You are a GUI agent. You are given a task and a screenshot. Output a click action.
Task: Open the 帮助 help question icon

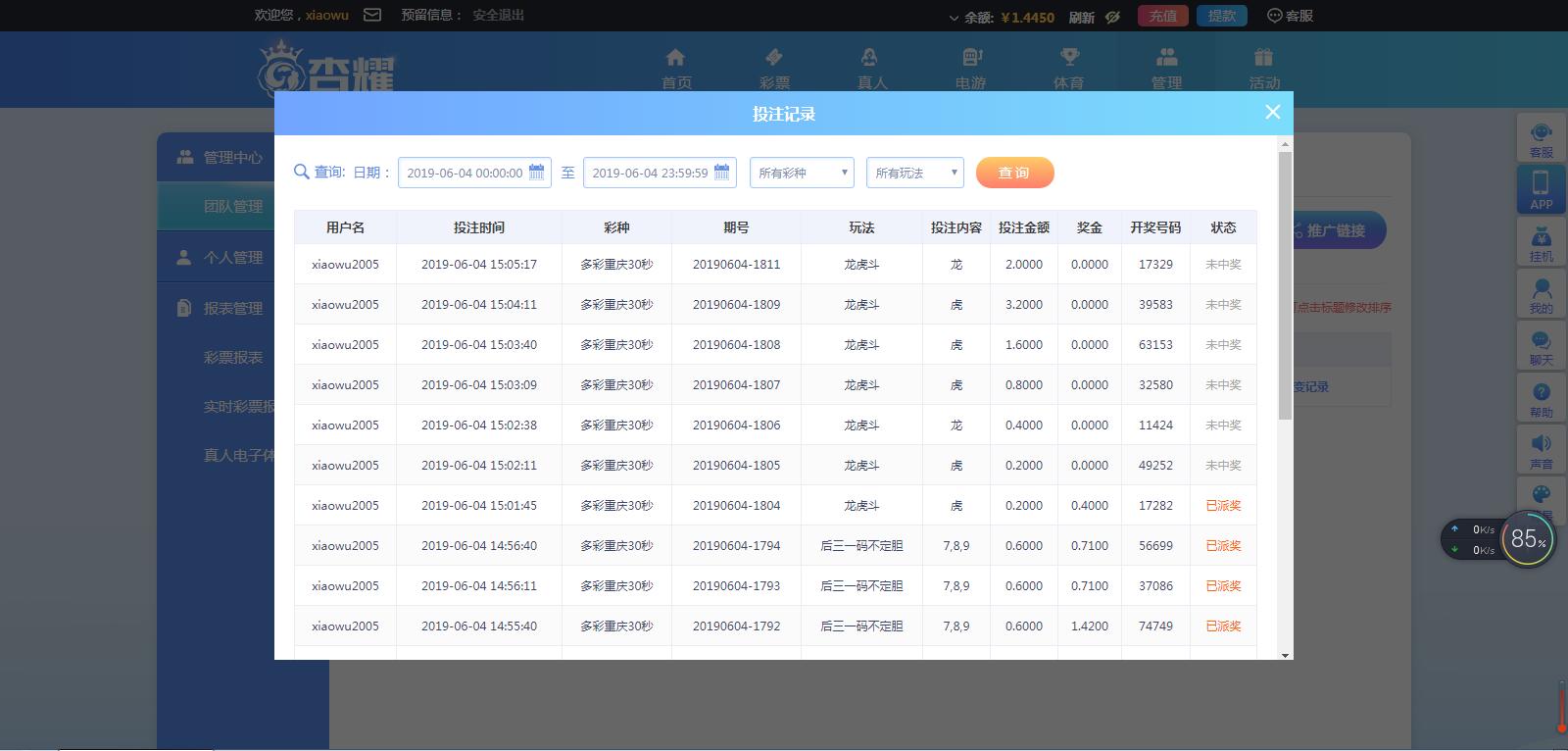click(x=1542, y=399)
